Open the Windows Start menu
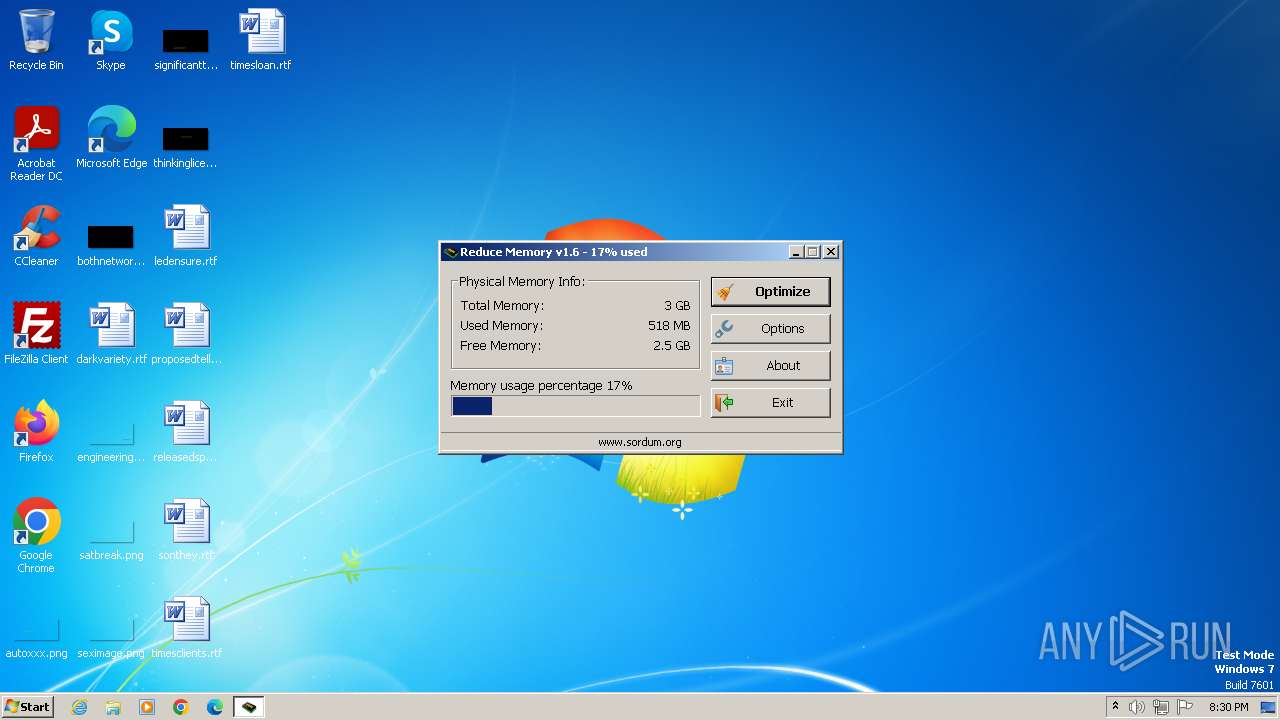The width and height of the screenshot is (1280, 720). [x=27, y=707]
